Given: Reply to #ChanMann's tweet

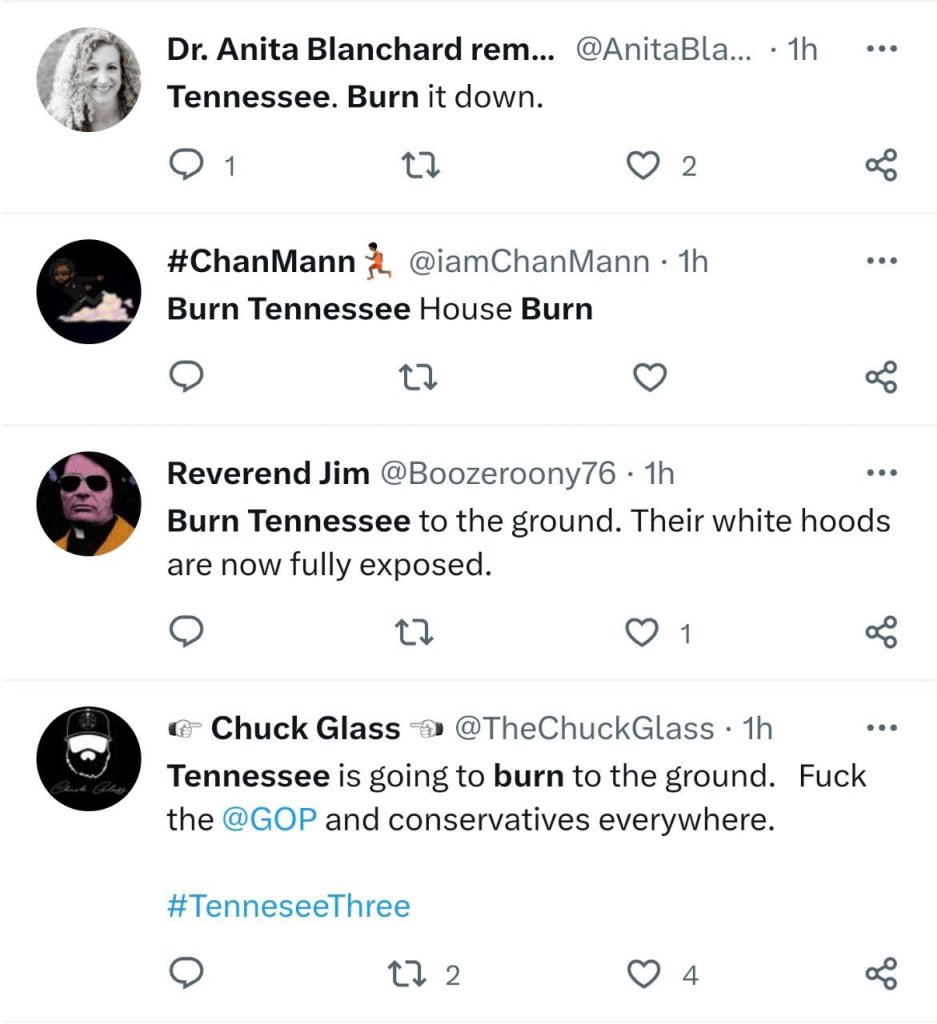Looking at the screenshot, I should (187, 377).
